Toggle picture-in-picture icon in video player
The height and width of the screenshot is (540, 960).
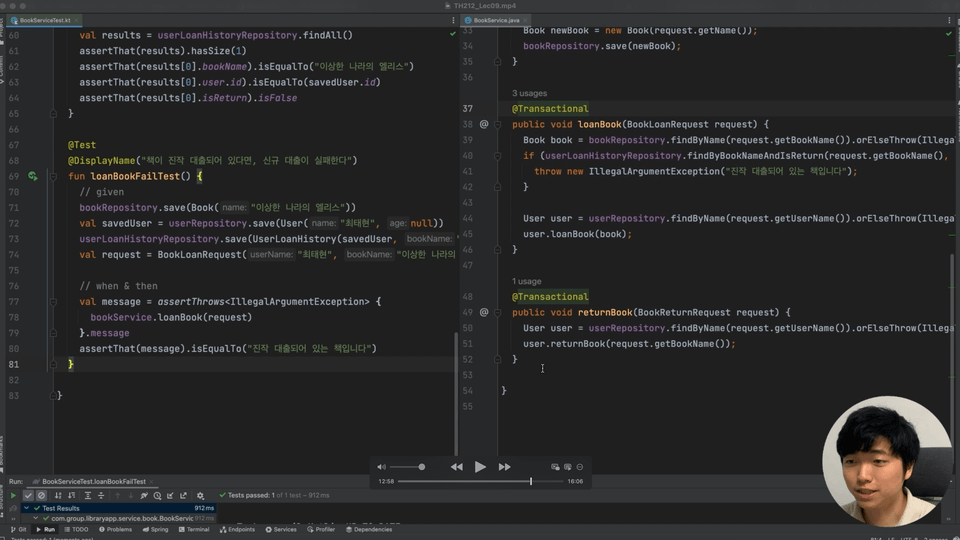click(x=556, y=467)
